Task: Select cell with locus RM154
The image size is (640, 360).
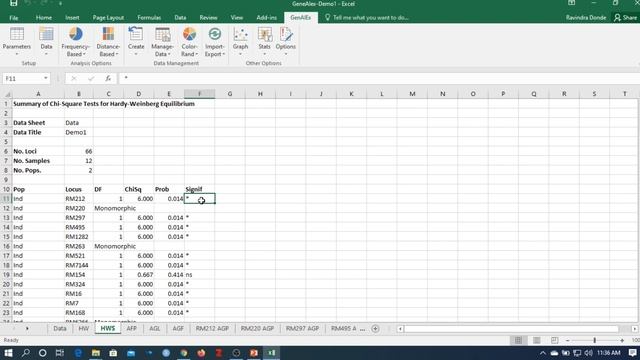Action: 79,275
